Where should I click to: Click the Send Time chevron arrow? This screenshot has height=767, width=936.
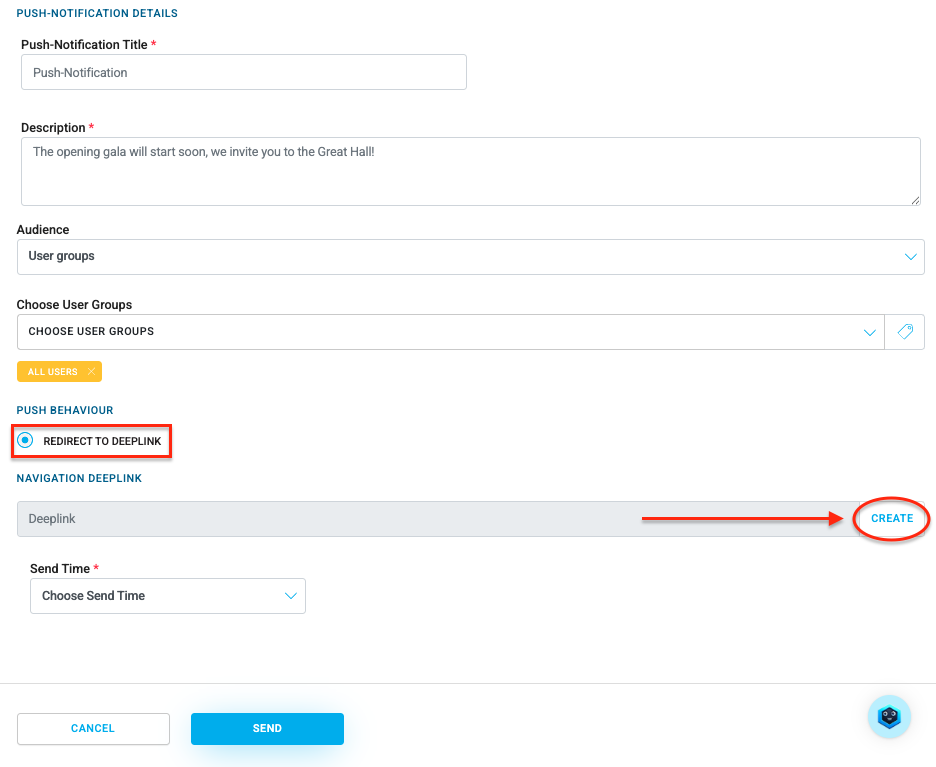point(291,596)
